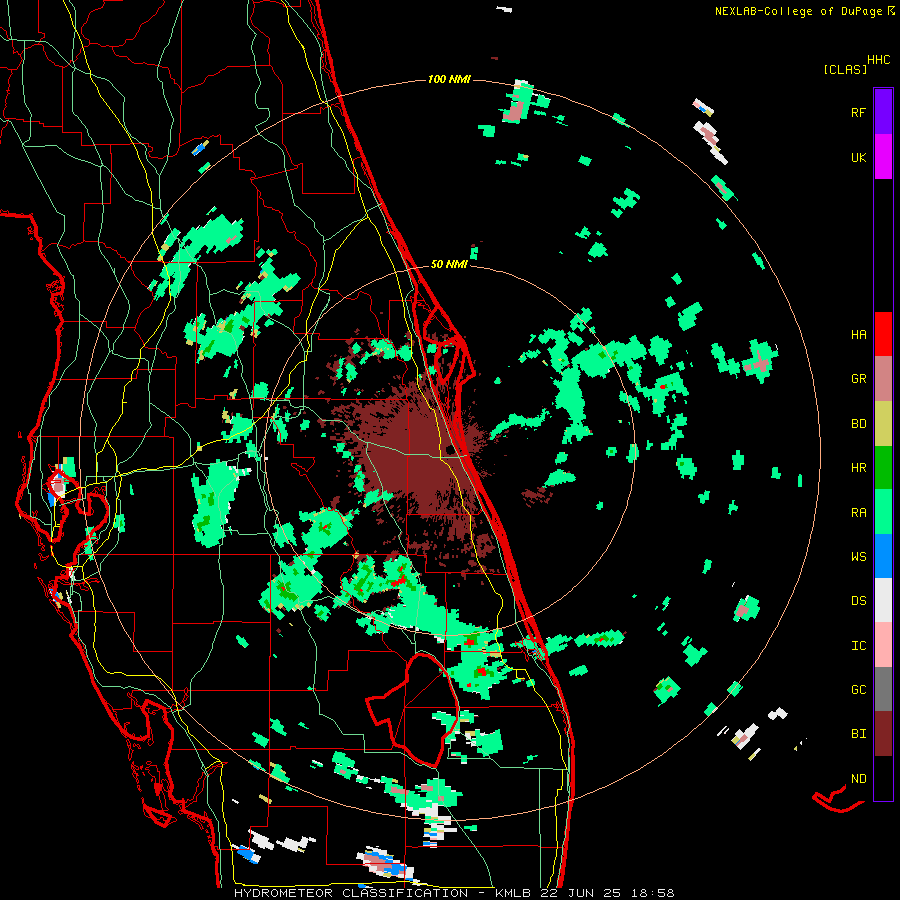Click the 'RF' legend label
This screenshot has width=900, height=900.
coord(858,112)
